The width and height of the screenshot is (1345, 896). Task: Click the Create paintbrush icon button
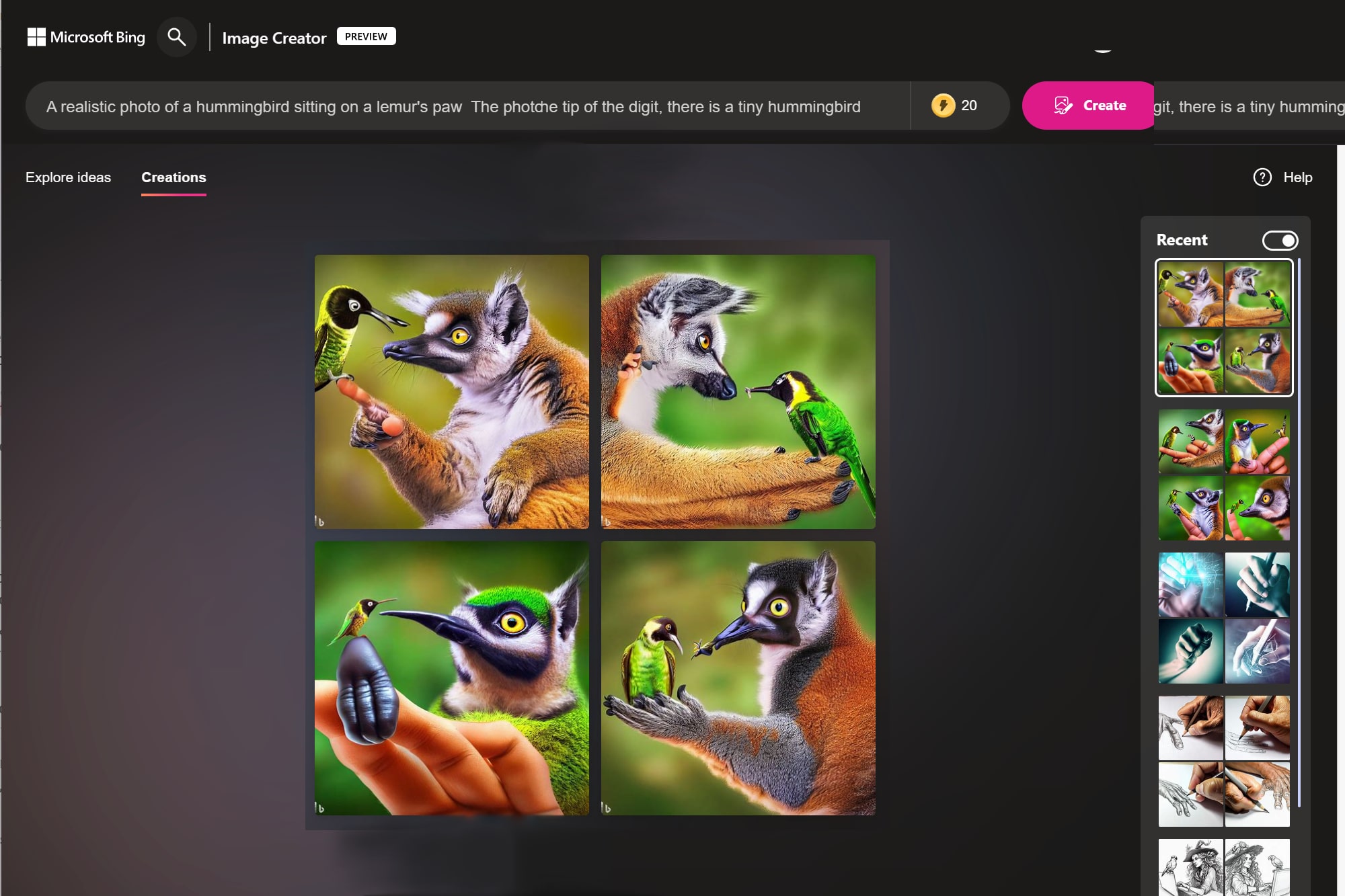pyautogui.click(x=1063, y=105)
